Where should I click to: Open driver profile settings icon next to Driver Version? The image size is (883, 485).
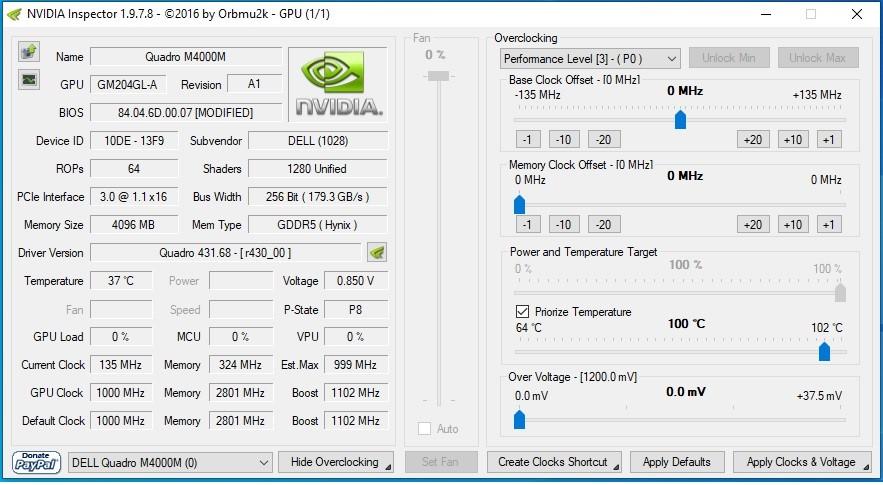pos(377,252)
